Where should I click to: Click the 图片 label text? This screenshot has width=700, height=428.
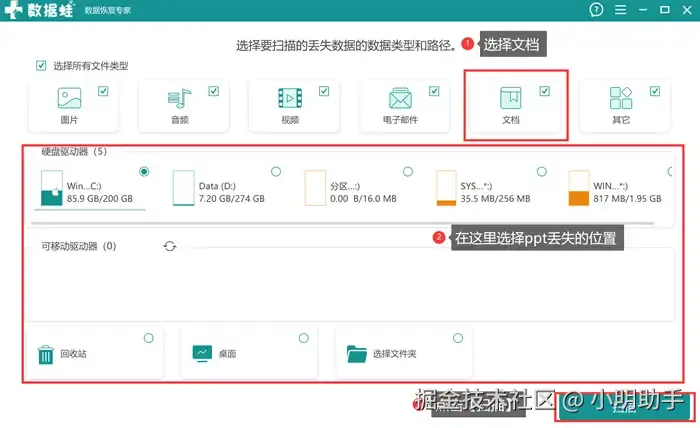pos(69,120)
